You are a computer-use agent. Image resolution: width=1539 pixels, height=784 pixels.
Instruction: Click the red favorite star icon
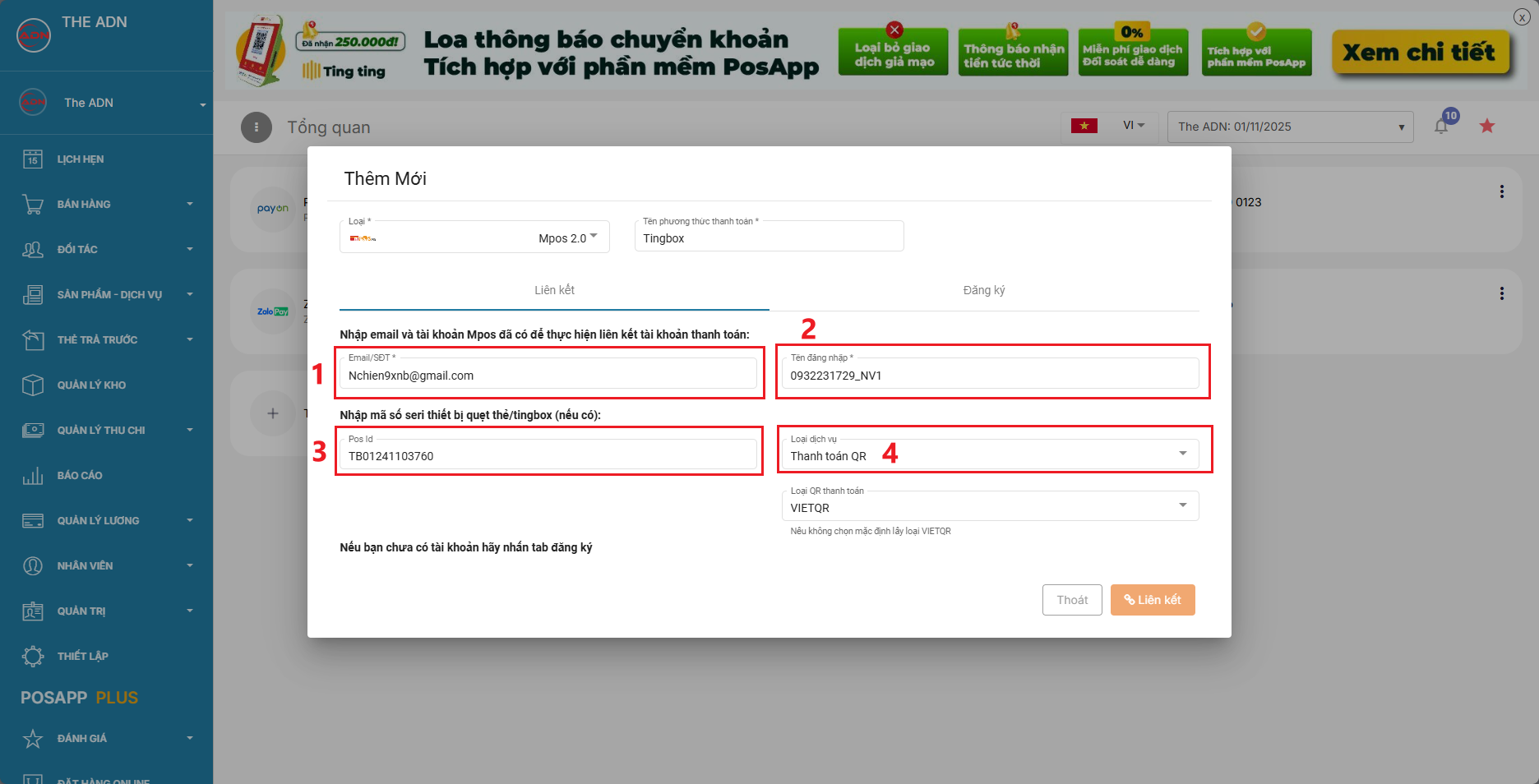1487,127
